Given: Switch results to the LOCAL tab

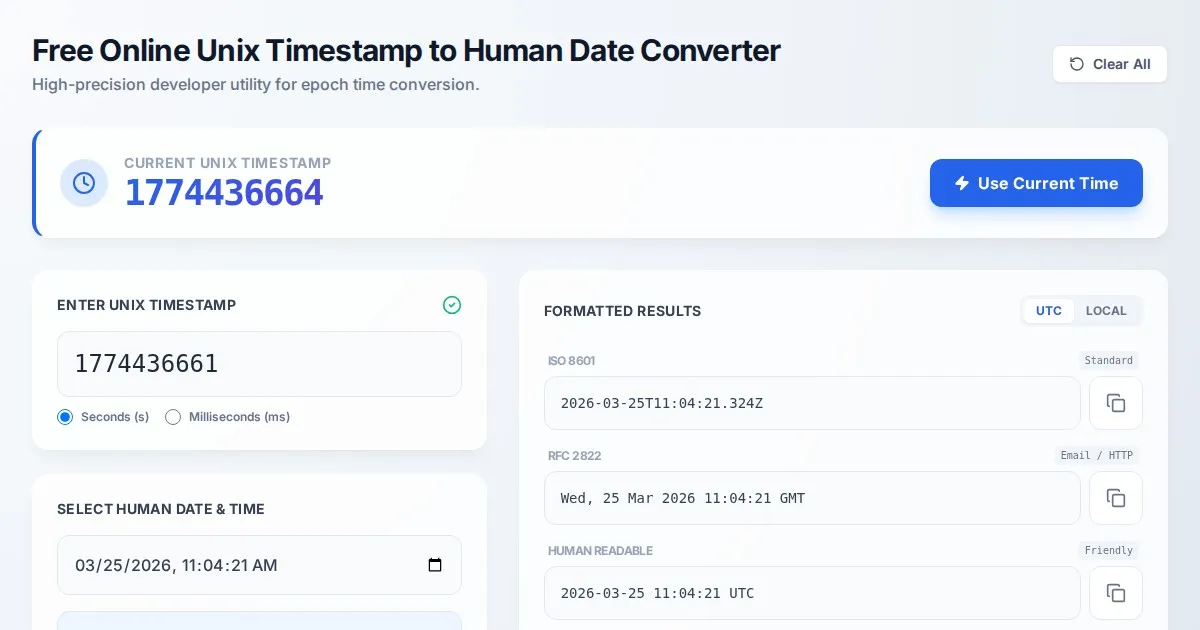Looking at the screenshot, I should coord(1106,311).
